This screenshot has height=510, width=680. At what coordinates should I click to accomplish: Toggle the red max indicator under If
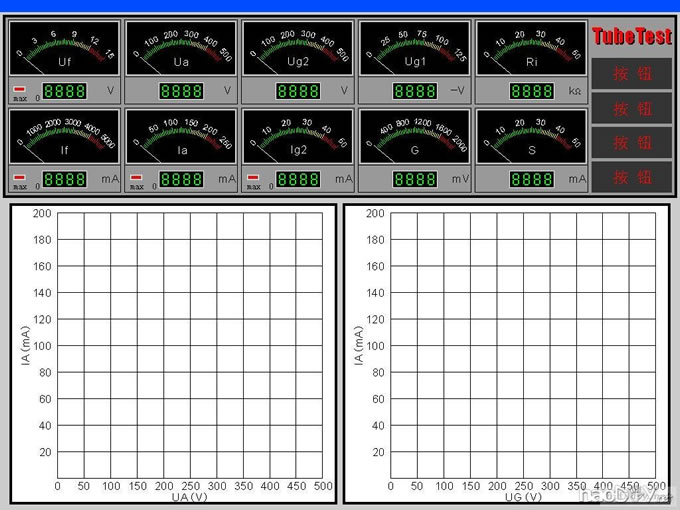[20, 178]
